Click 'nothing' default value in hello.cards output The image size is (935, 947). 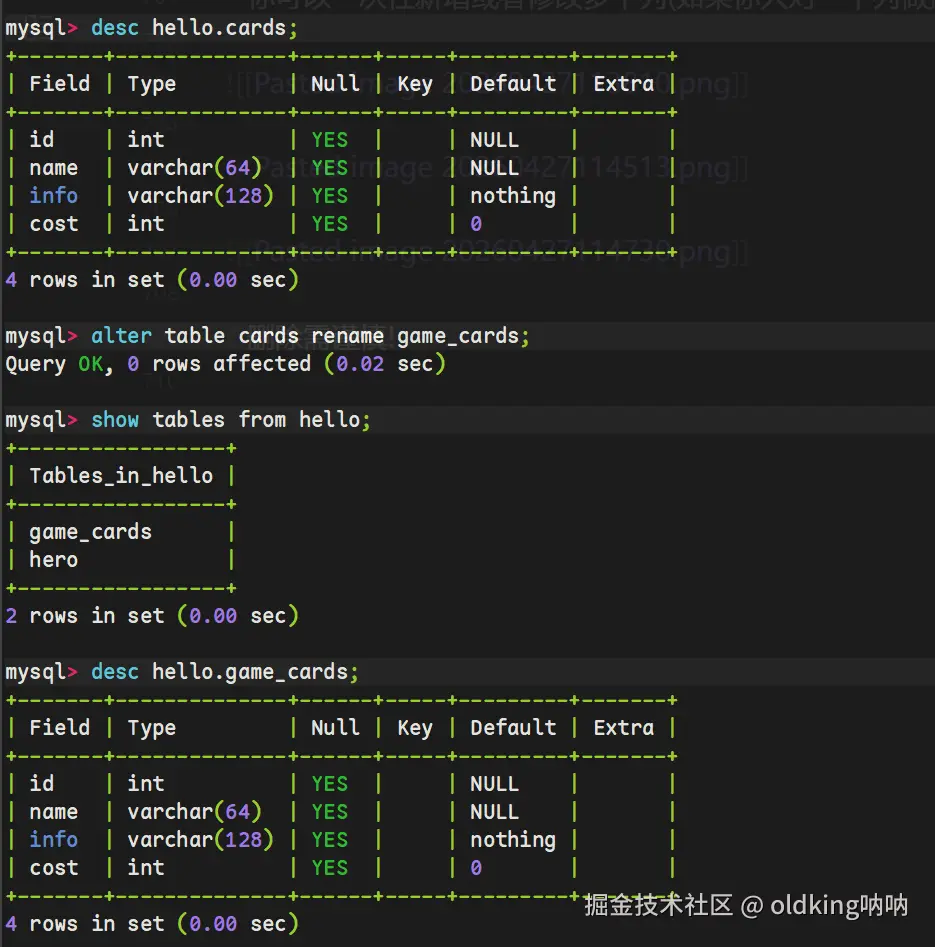(x=512, y=196)
